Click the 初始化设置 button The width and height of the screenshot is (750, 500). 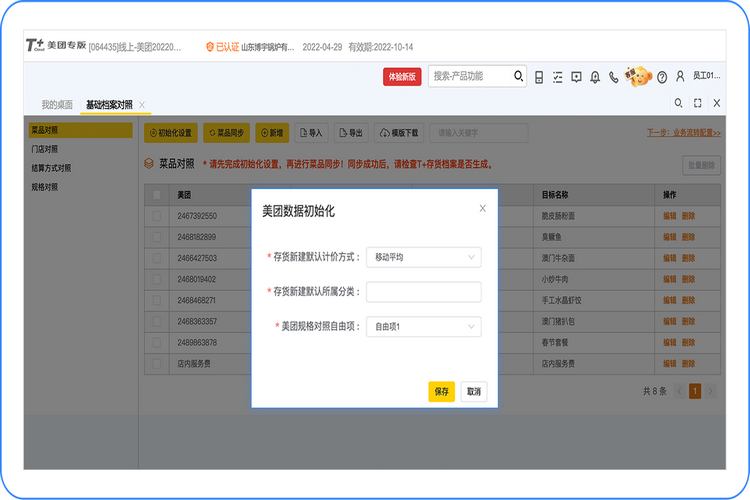[171, 133]
